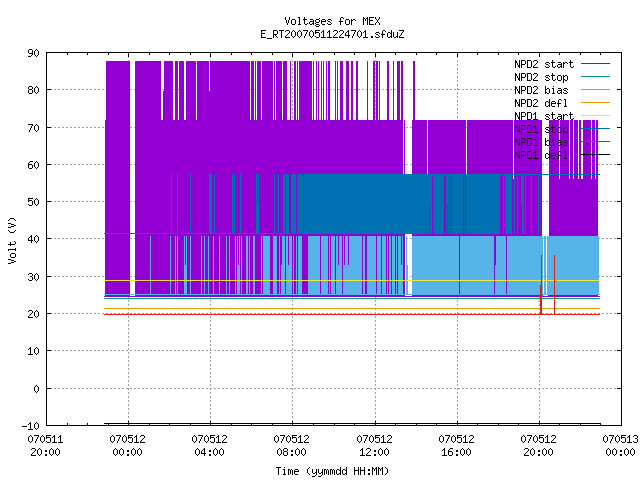Click the purple NPD2 start legend line
This screenshot has width=640, height=480.
coord(595,64)
